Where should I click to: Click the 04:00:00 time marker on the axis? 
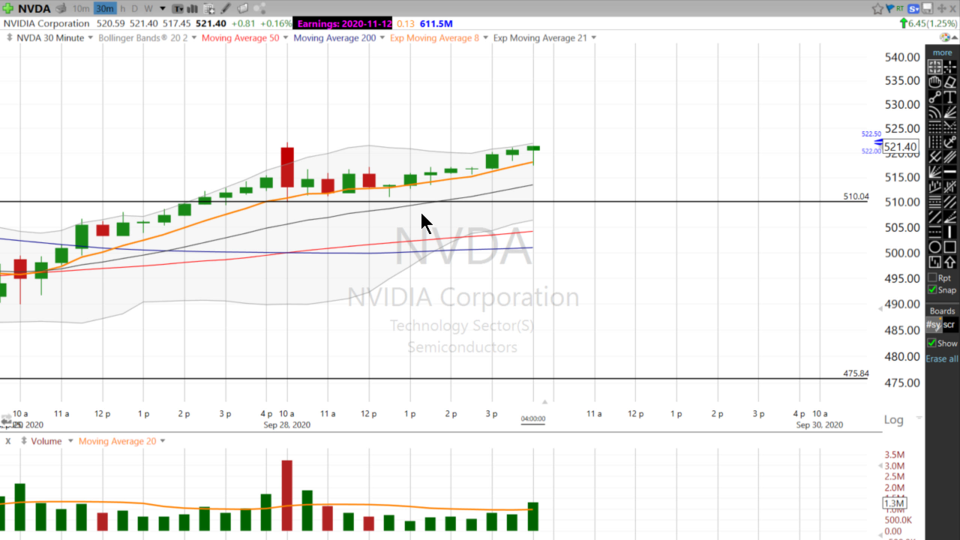click(x=533, y=419)
